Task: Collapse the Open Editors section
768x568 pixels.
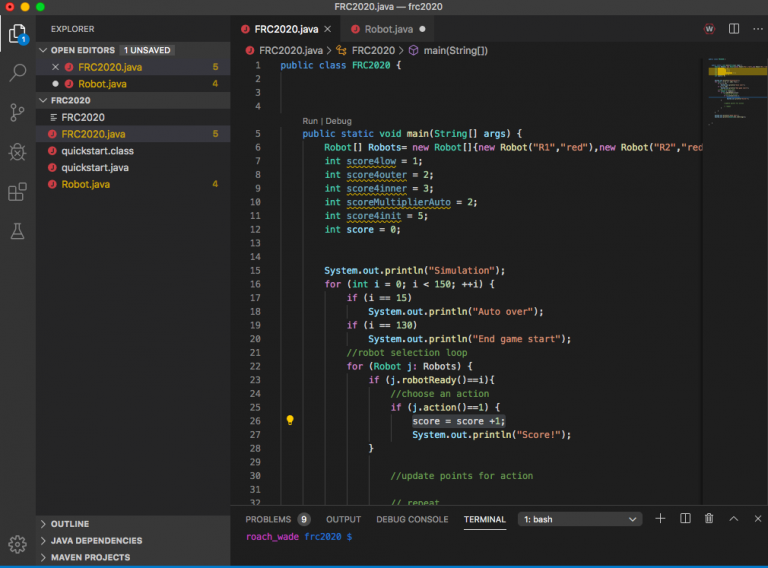Action: [x=43, y=50]
